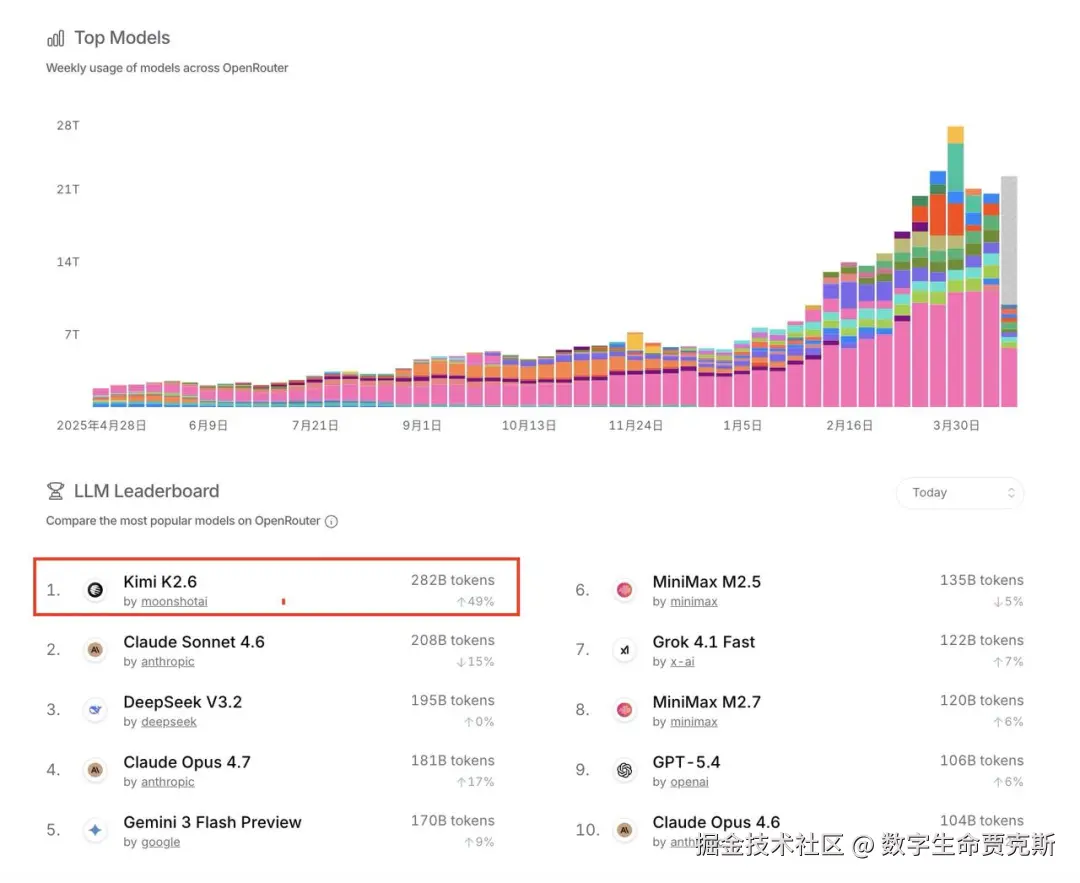Select the Kimi K2.6 model name

point(160,582)
